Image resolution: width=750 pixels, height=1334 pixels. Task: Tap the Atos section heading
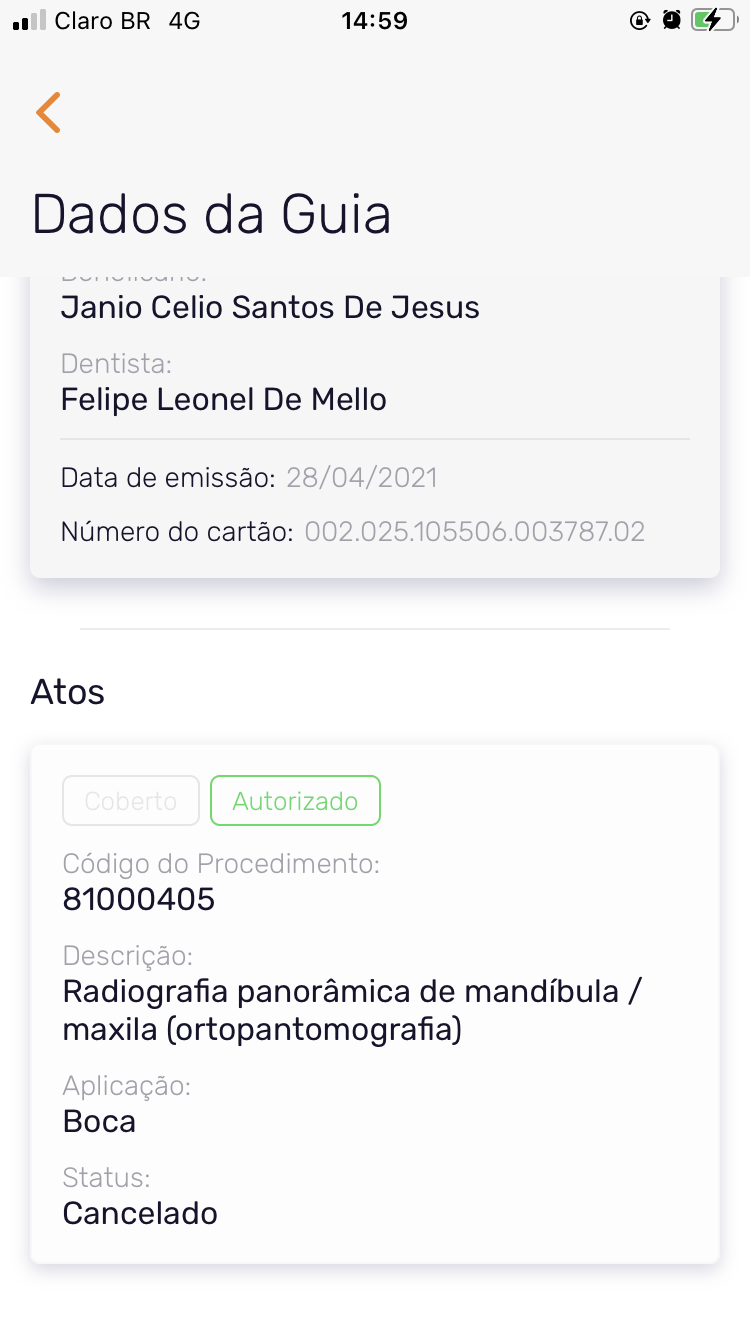pyautogui.click(x=68, y=692)
